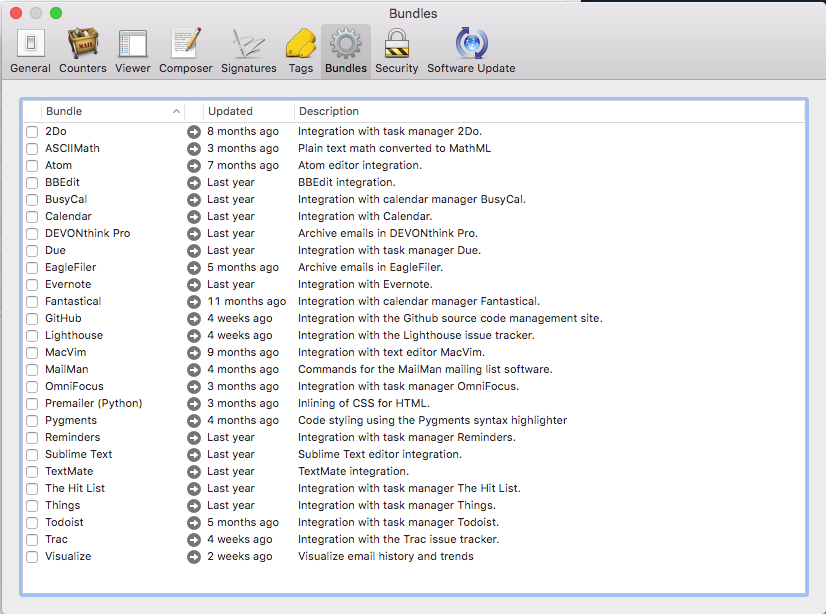This screenshot has width=826, height=614.
Task: Enable the Trac bundle checkbox
Action: [x=32, y=540]
